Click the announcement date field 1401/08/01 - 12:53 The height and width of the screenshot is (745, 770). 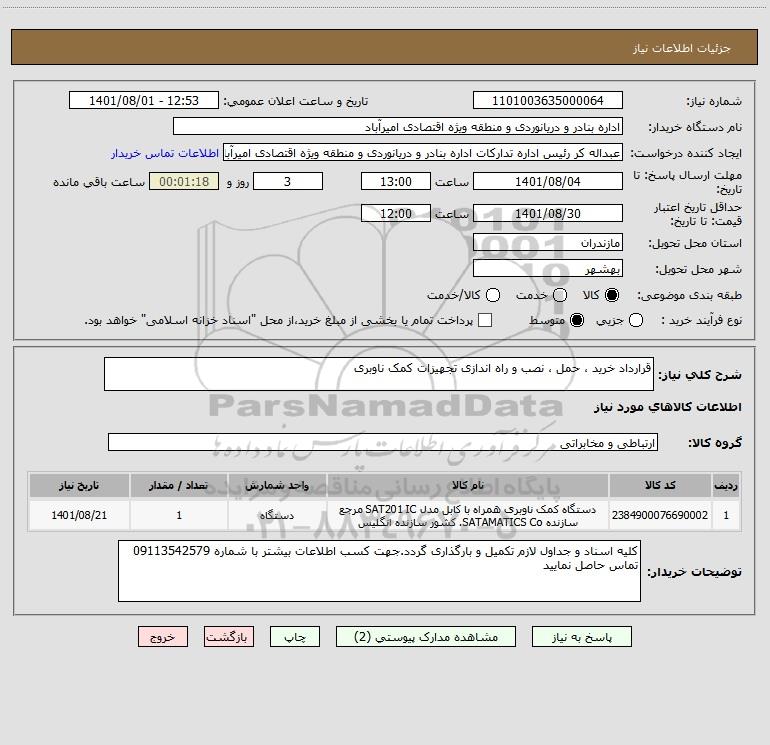click(144, 101)
